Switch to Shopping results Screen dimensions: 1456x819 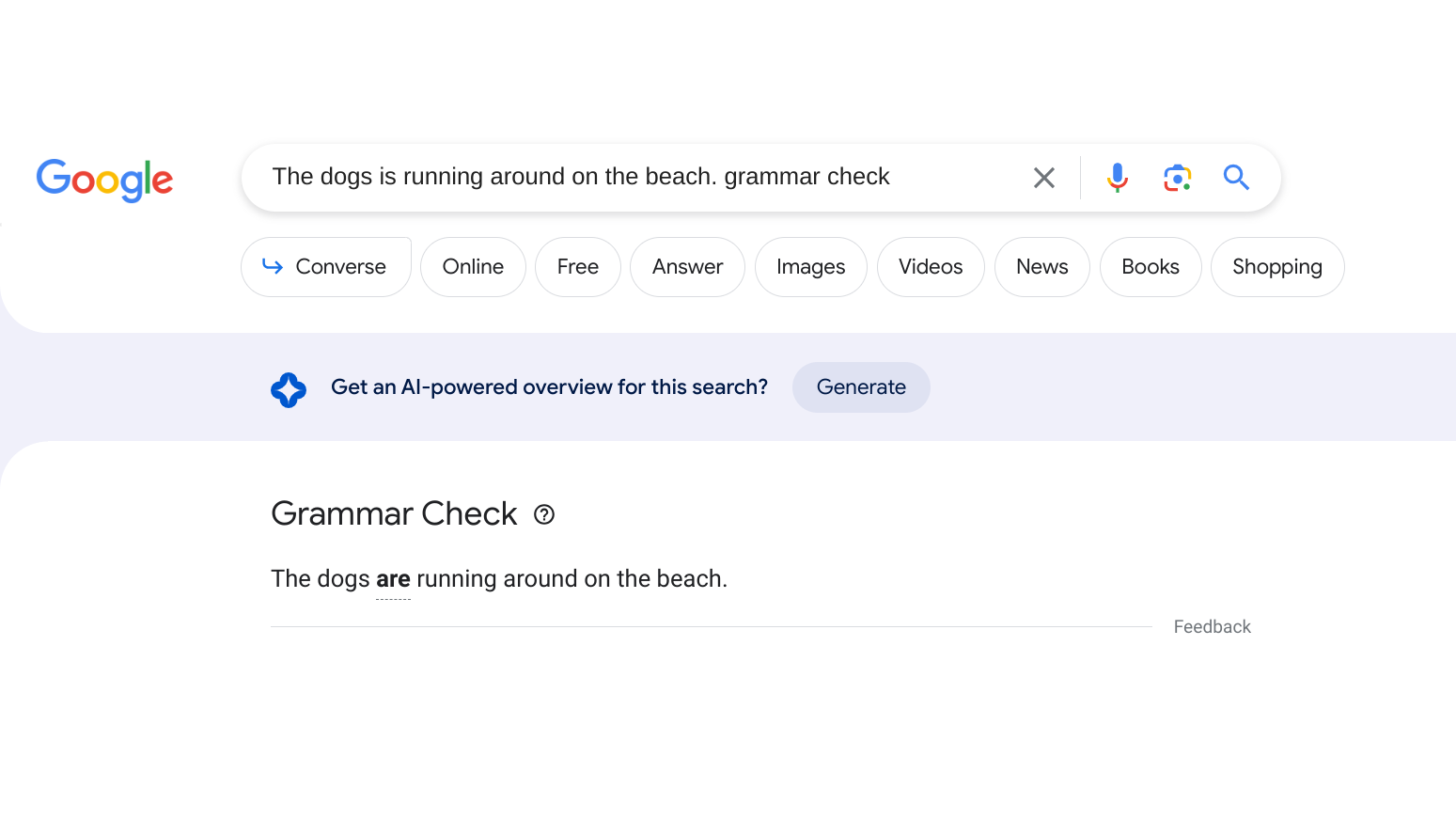[x=1276, y=267]
